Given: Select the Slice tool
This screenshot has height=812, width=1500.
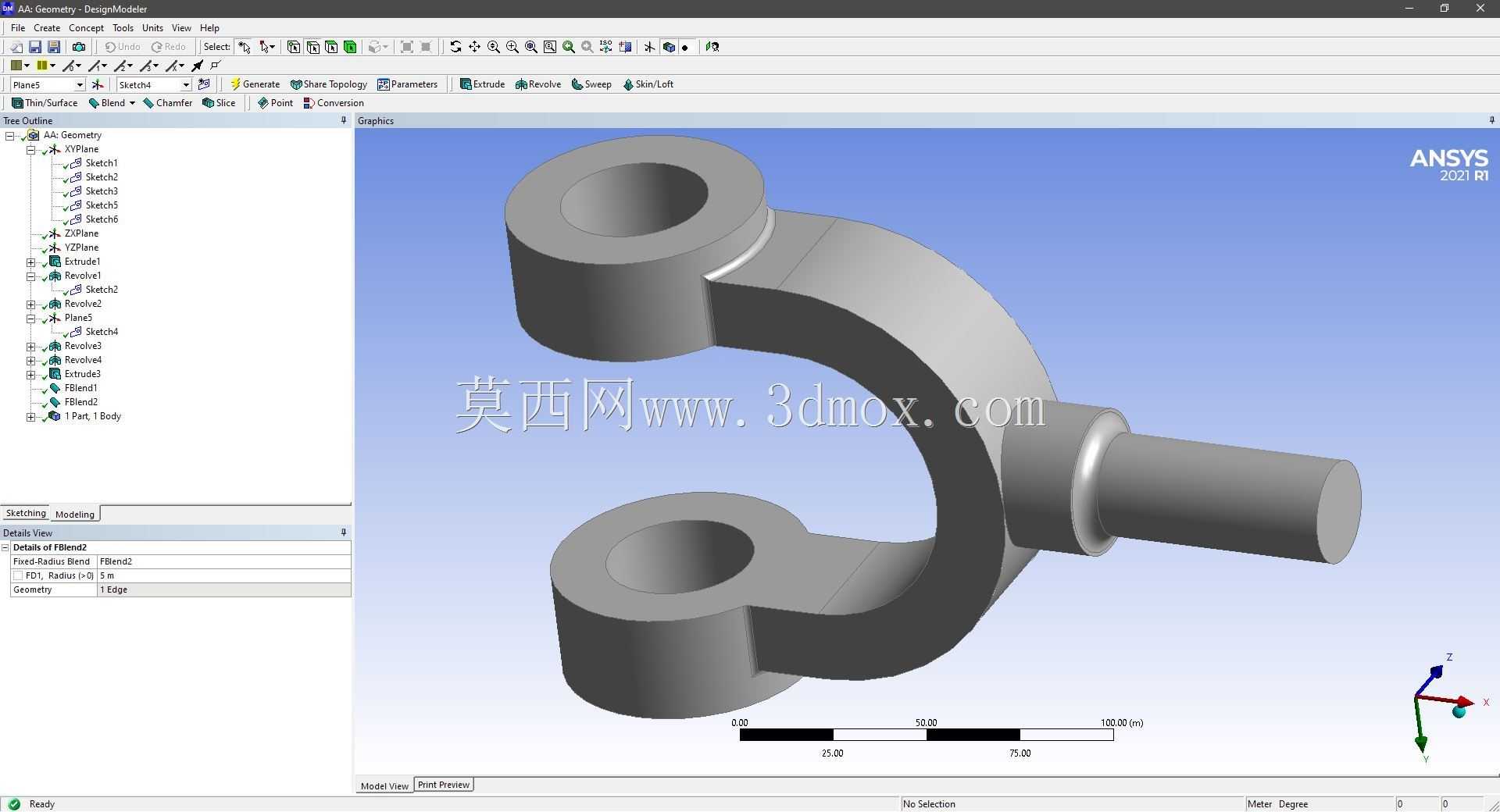Looking at the screenshot, I should coord(219,103).
